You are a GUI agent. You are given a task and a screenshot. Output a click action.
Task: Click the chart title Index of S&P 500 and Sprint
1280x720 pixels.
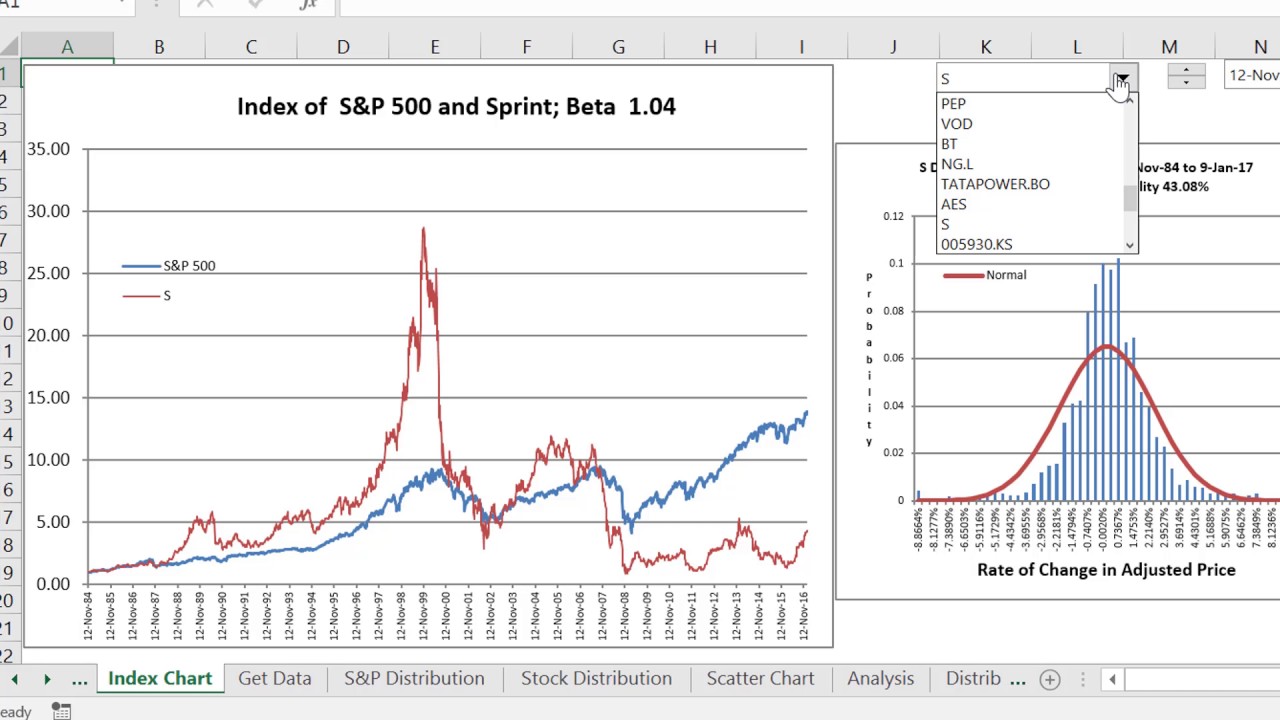coord(456,106)
